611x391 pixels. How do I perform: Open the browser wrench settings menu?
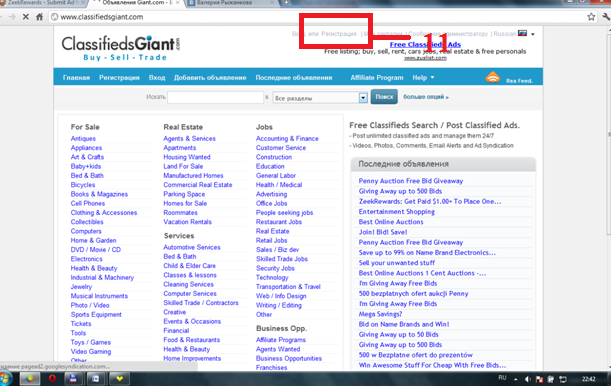pos(606,17)
